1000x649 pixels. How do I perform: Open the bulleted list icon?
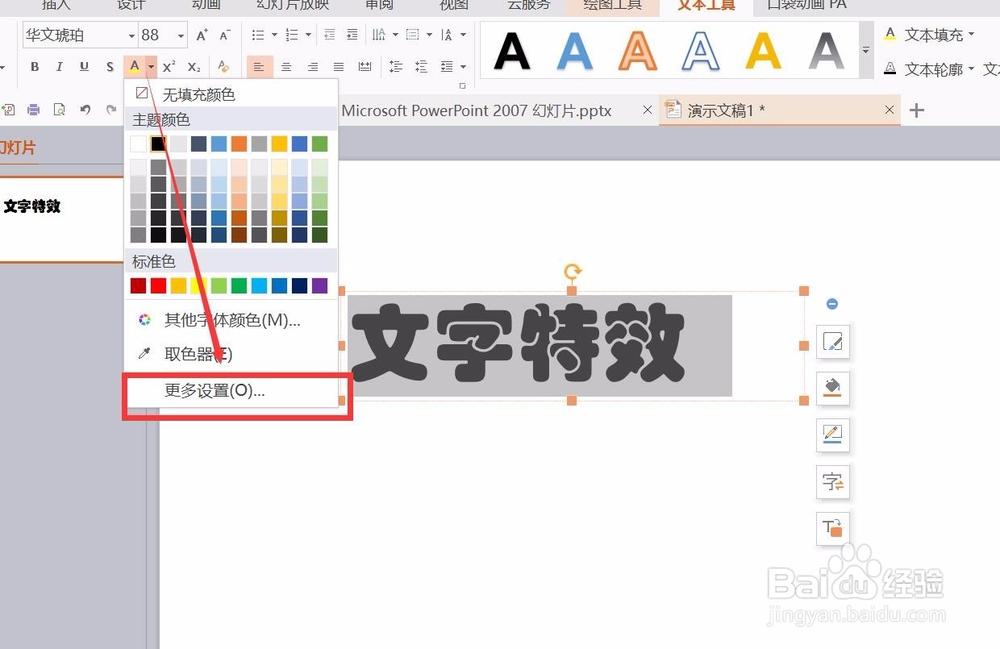click(258, 35)
